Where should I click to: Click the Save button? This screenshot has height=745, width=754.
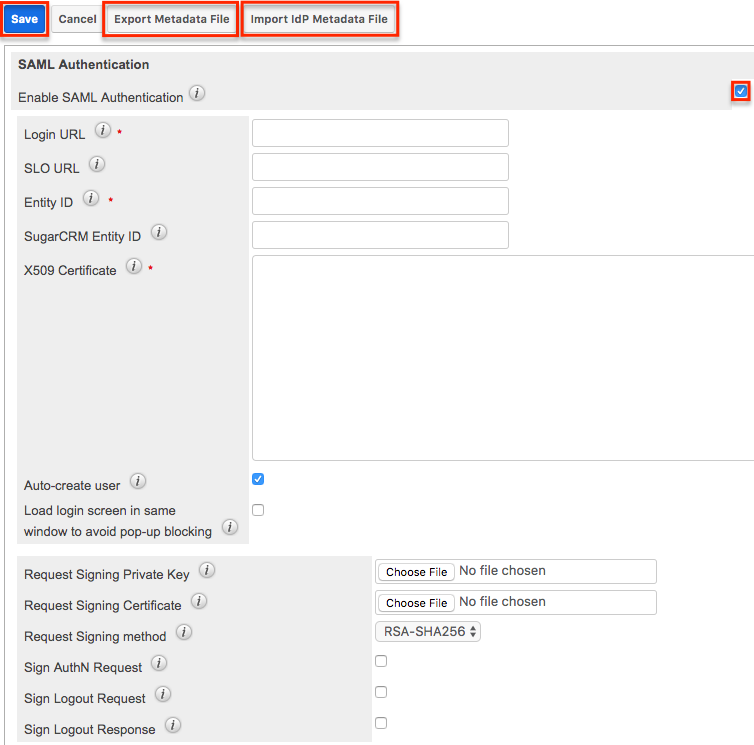(25, 19)
